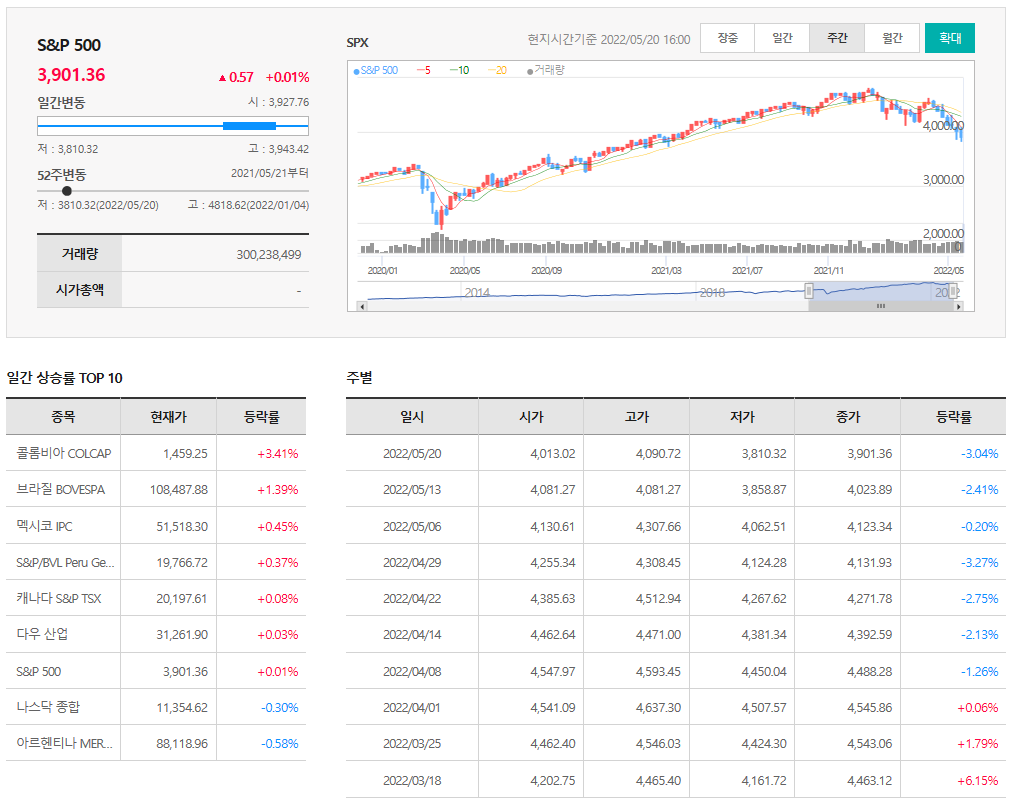Click the +6.15% change value
Image resolution: width=1014 pixels, height=807 pixels.
pyautogui.click(x=978, y=781)
